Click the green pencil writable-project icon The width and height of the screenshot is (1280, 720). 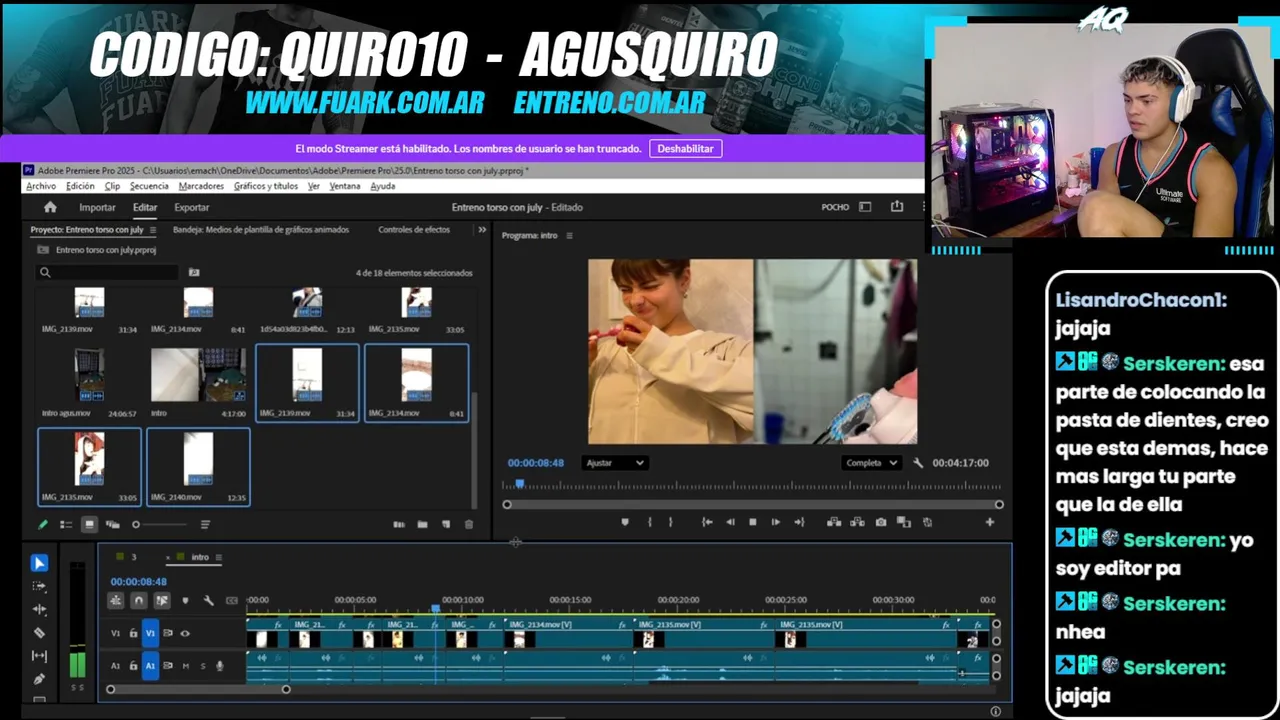pos(43,524)
